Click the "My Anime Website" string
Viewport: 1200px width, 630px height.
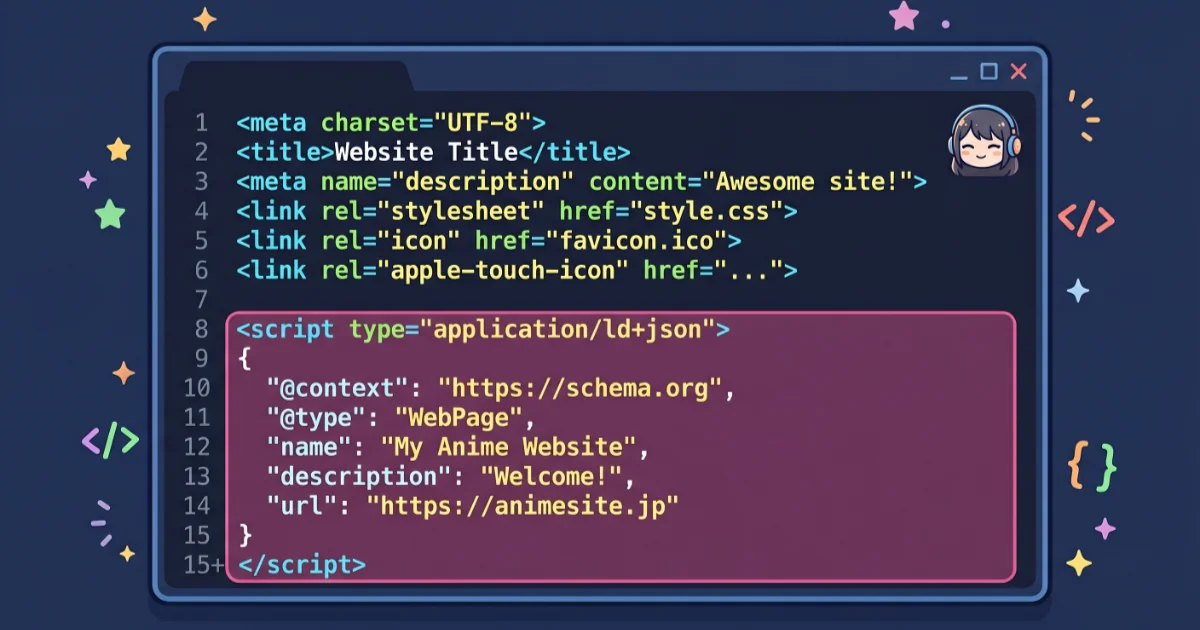tap(508, 446)
